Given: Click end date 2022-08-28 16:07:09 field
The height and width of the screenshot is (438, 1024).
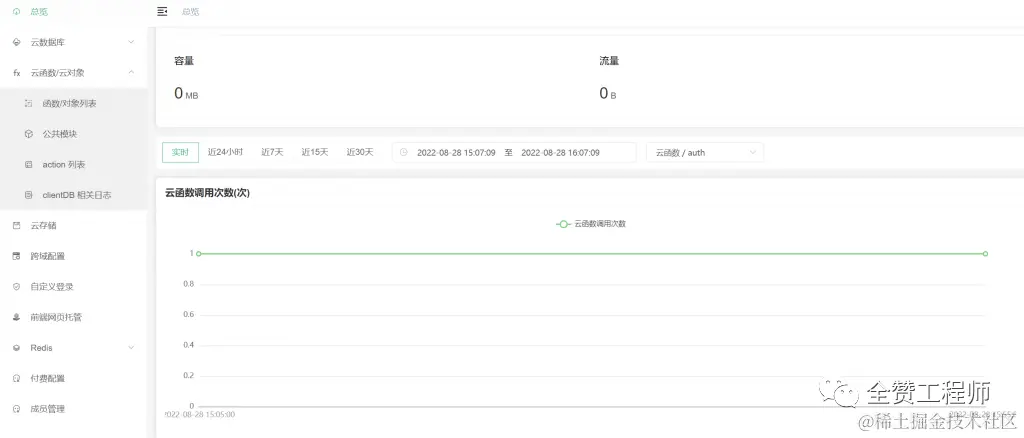Looking at the screenshot, I should 560,153.
